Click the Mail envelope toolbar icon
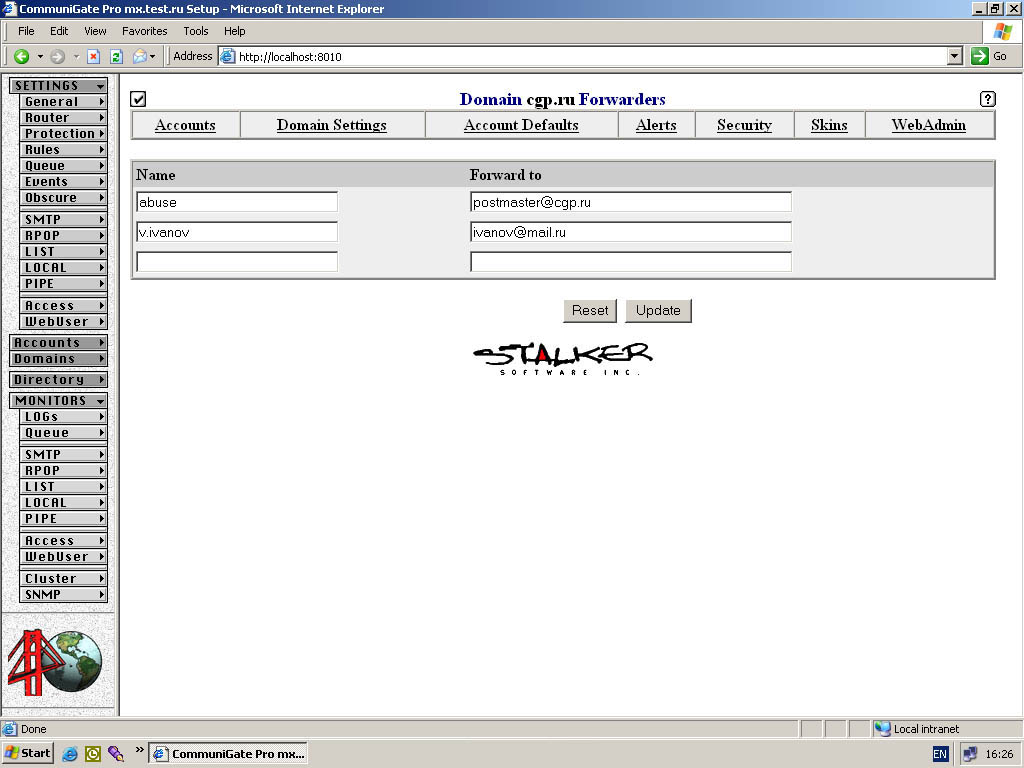1024x768 pixels. [140, 57]
